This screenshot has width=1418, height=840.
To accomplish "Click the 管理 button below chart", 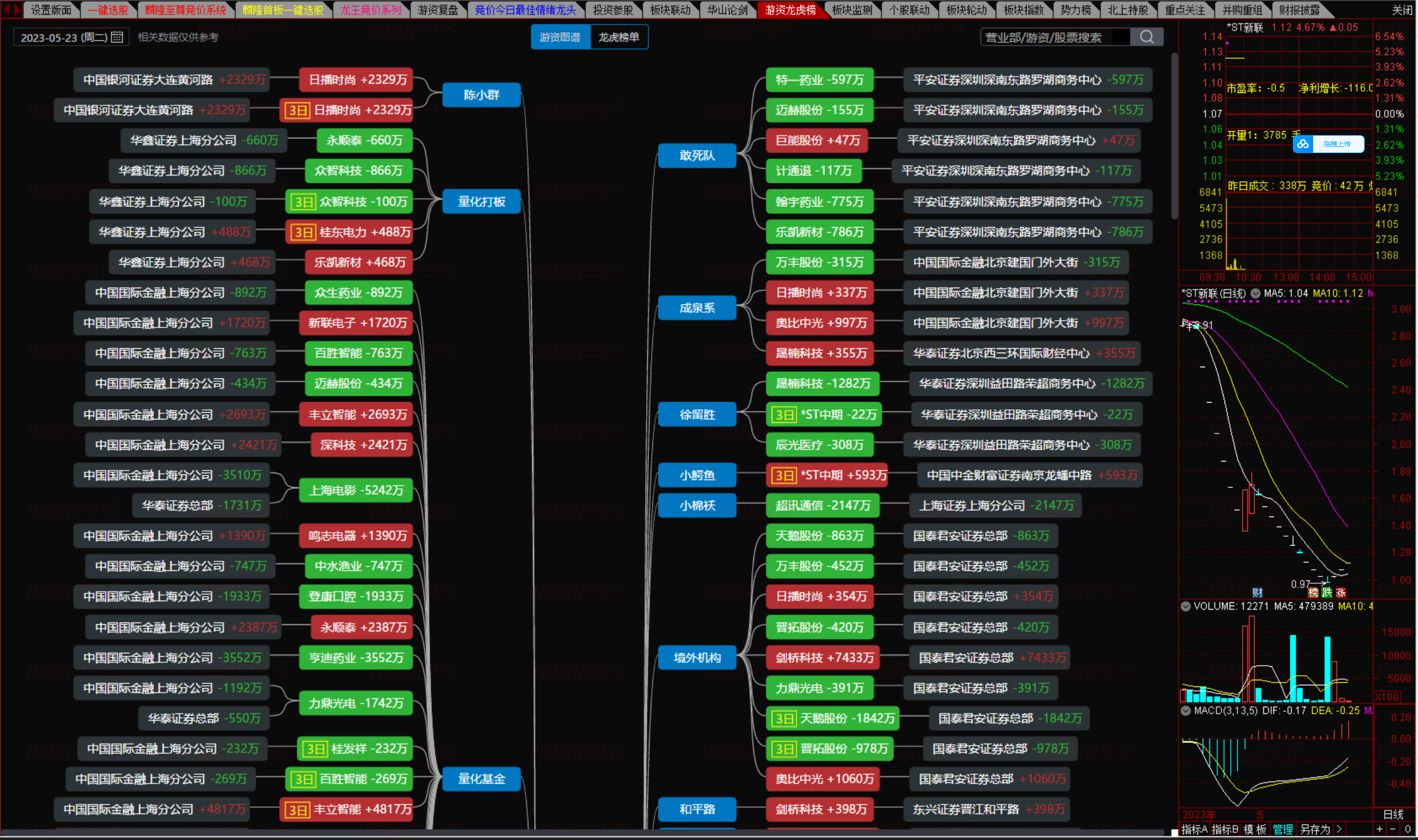I will coord(1283,829).
